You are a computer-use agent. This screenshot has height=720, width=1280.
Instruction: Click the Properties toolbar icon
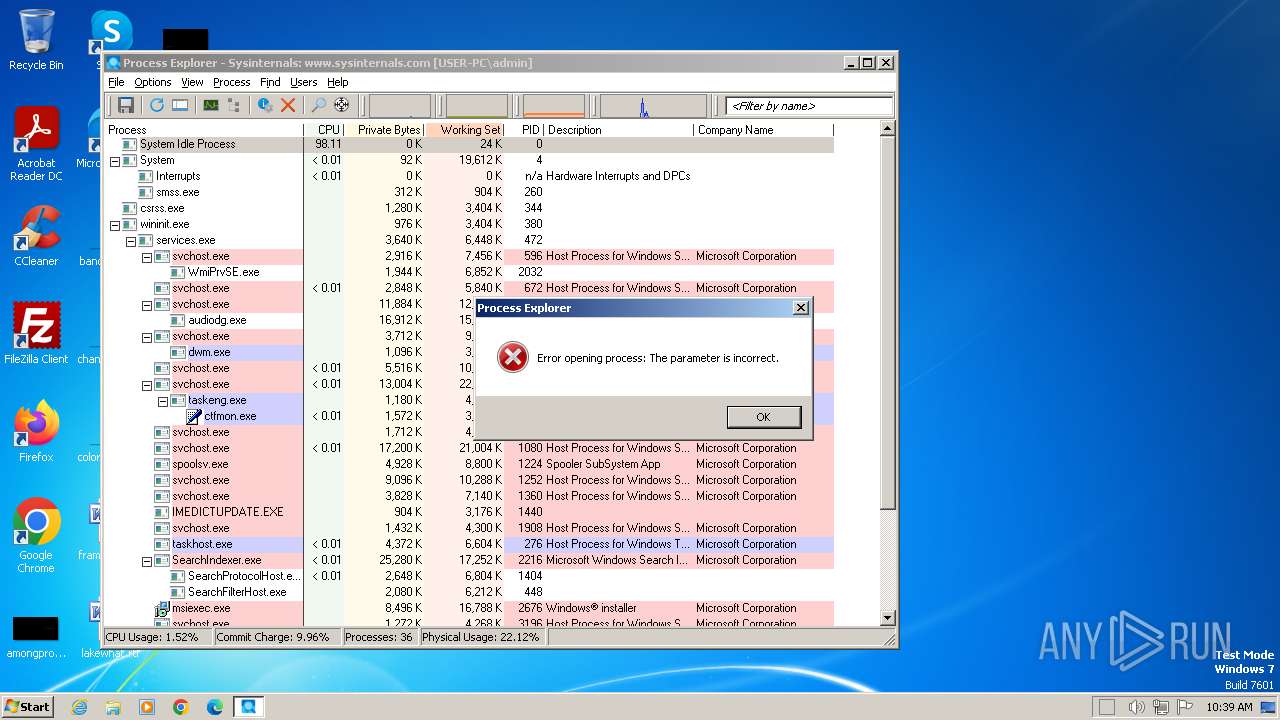pos(265,105)
